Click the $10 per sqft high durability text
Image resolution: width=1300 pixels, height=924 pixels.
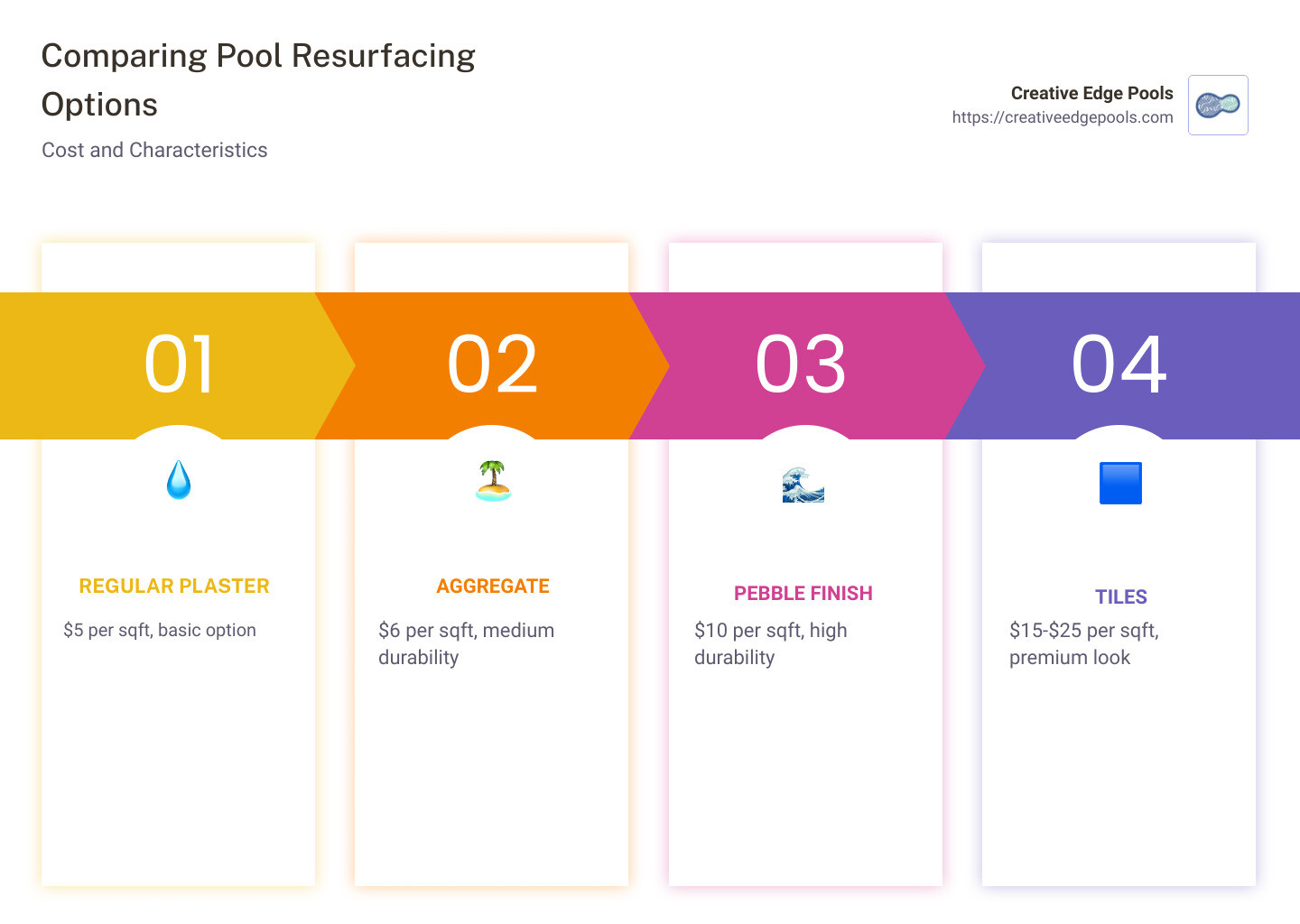(770, 643)
